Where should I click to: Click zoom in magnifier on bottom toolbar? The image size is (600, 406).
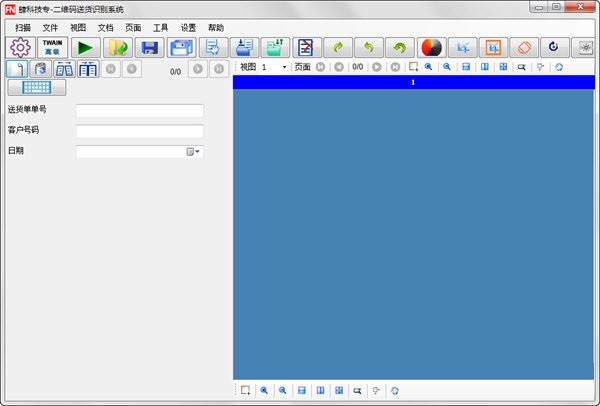tap(264, 390)
